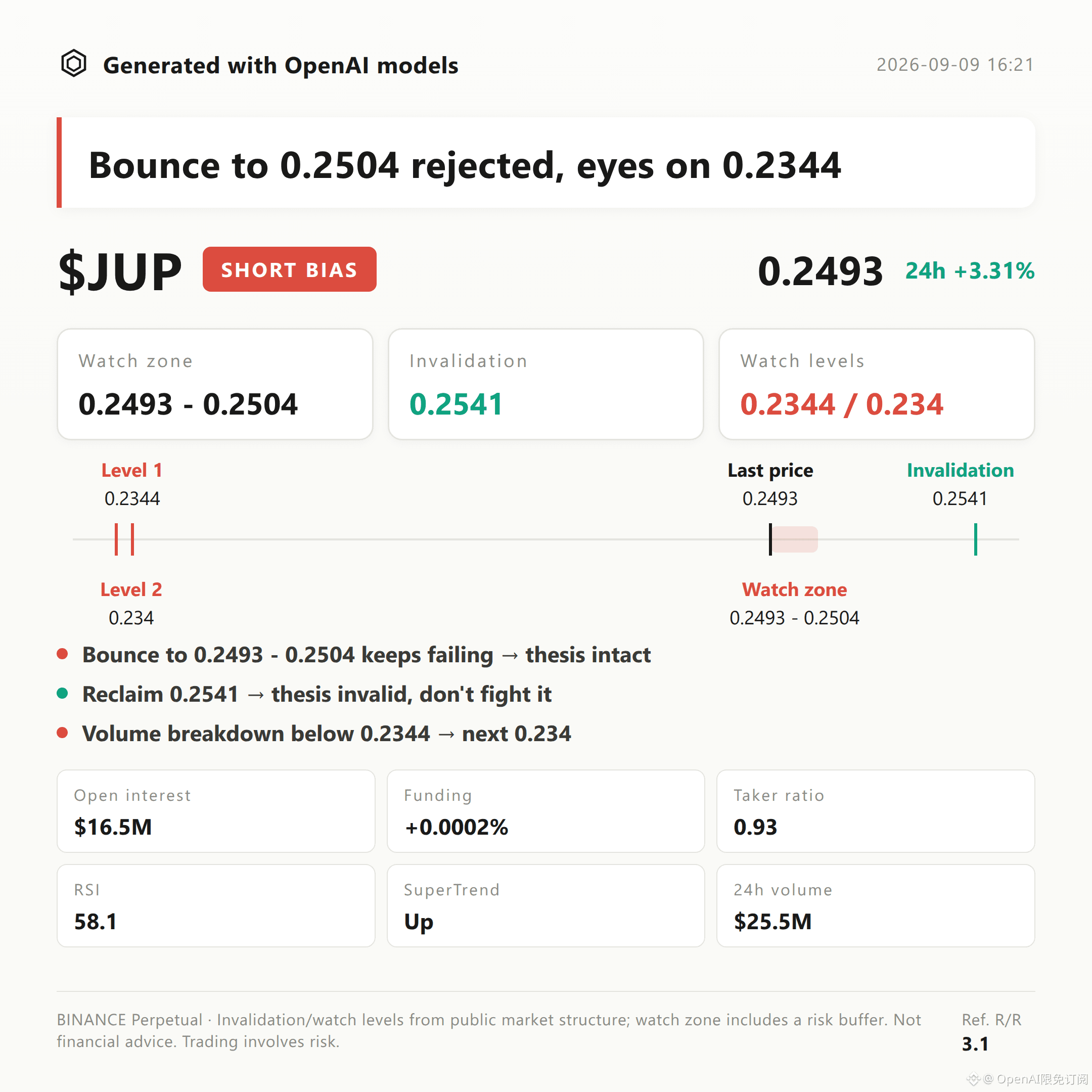This screenshot has width=1092, height=1092.
Task: Click the pink watch zone band
Action: tap(795, 539)
